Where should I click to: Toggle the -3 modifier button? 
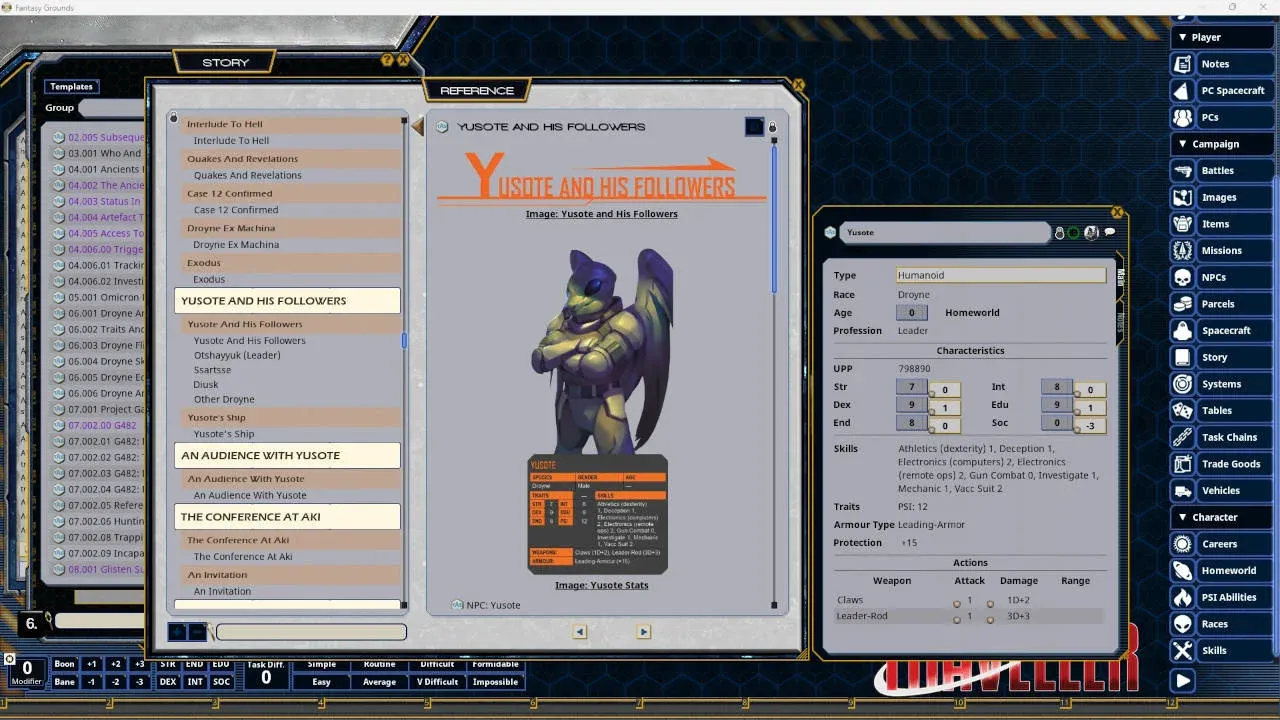point(139,682)
